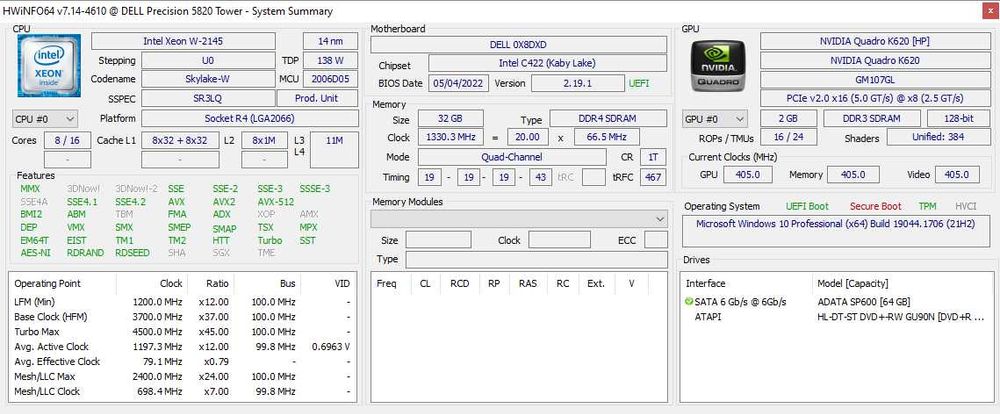Click the memory module ECC box
The height and width of the screenshot is (414, 1000).
point(656,240)
